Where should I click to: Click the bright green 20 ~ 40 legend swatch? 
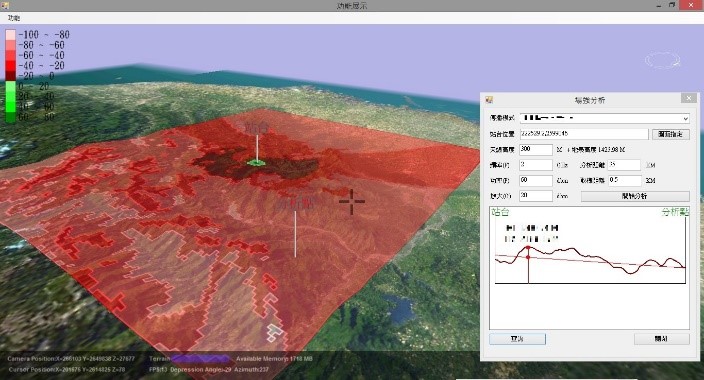(x=10, y=96)
